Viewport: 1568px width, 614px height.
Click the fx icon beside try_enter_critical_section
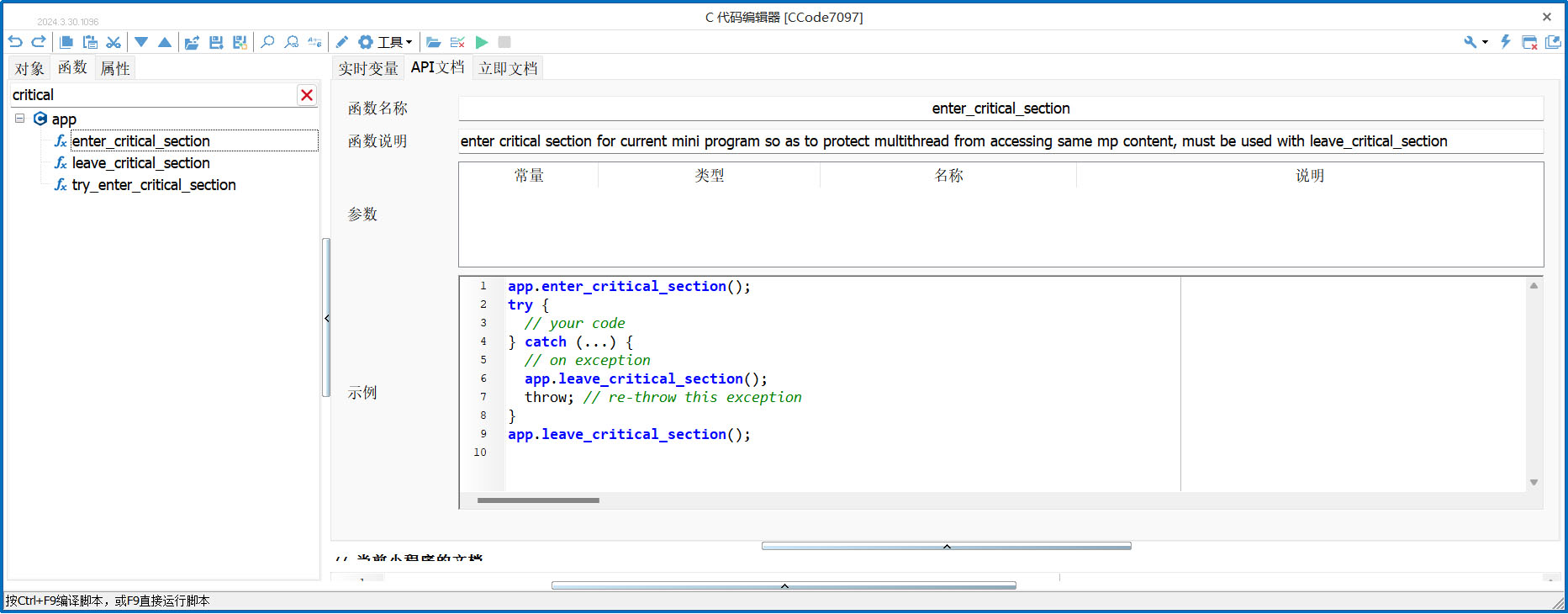[61, 185]
